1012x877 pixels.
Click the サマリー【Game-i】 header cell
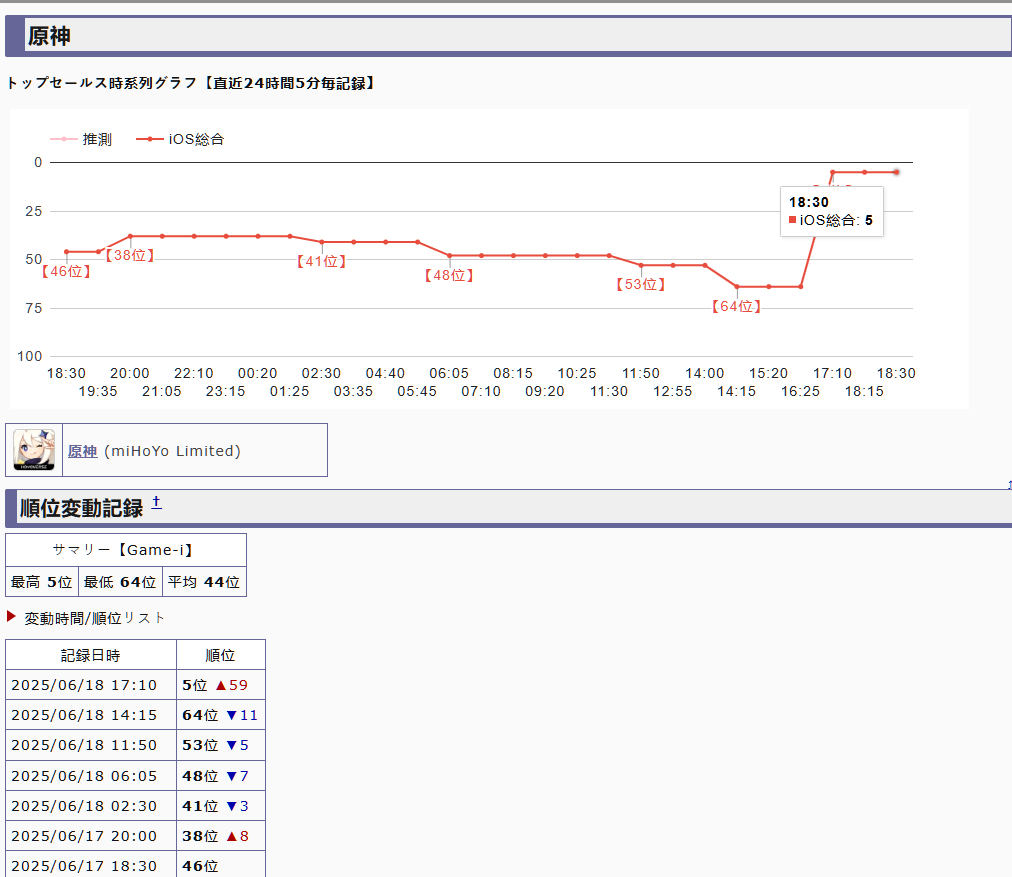point(126,550)
